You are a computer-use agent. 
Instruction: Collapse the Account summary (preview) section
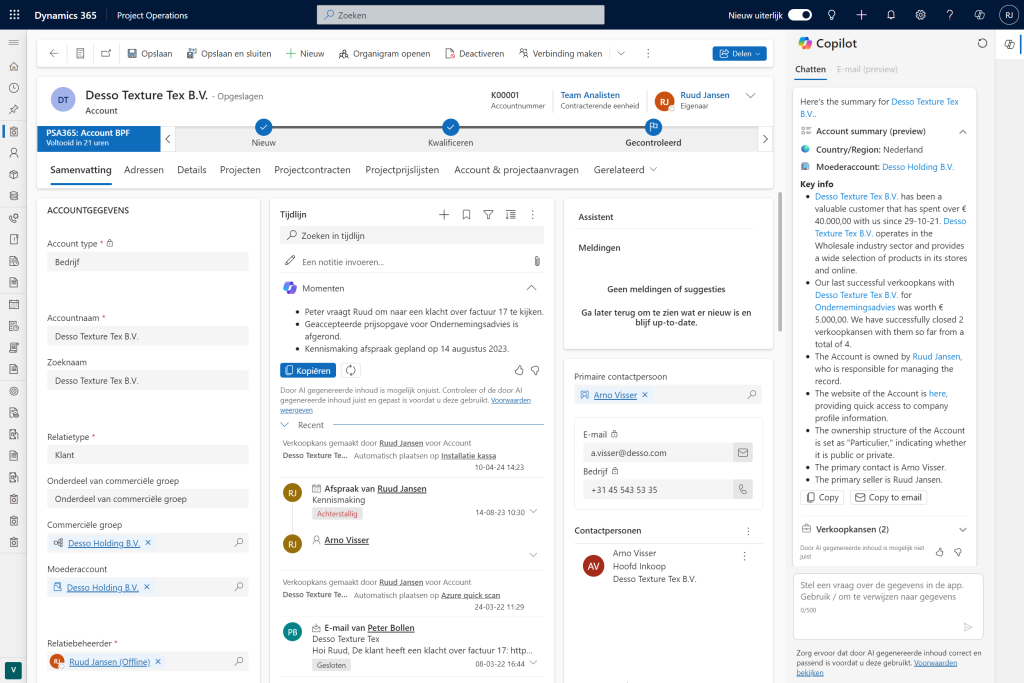click(x=963, y=131)
